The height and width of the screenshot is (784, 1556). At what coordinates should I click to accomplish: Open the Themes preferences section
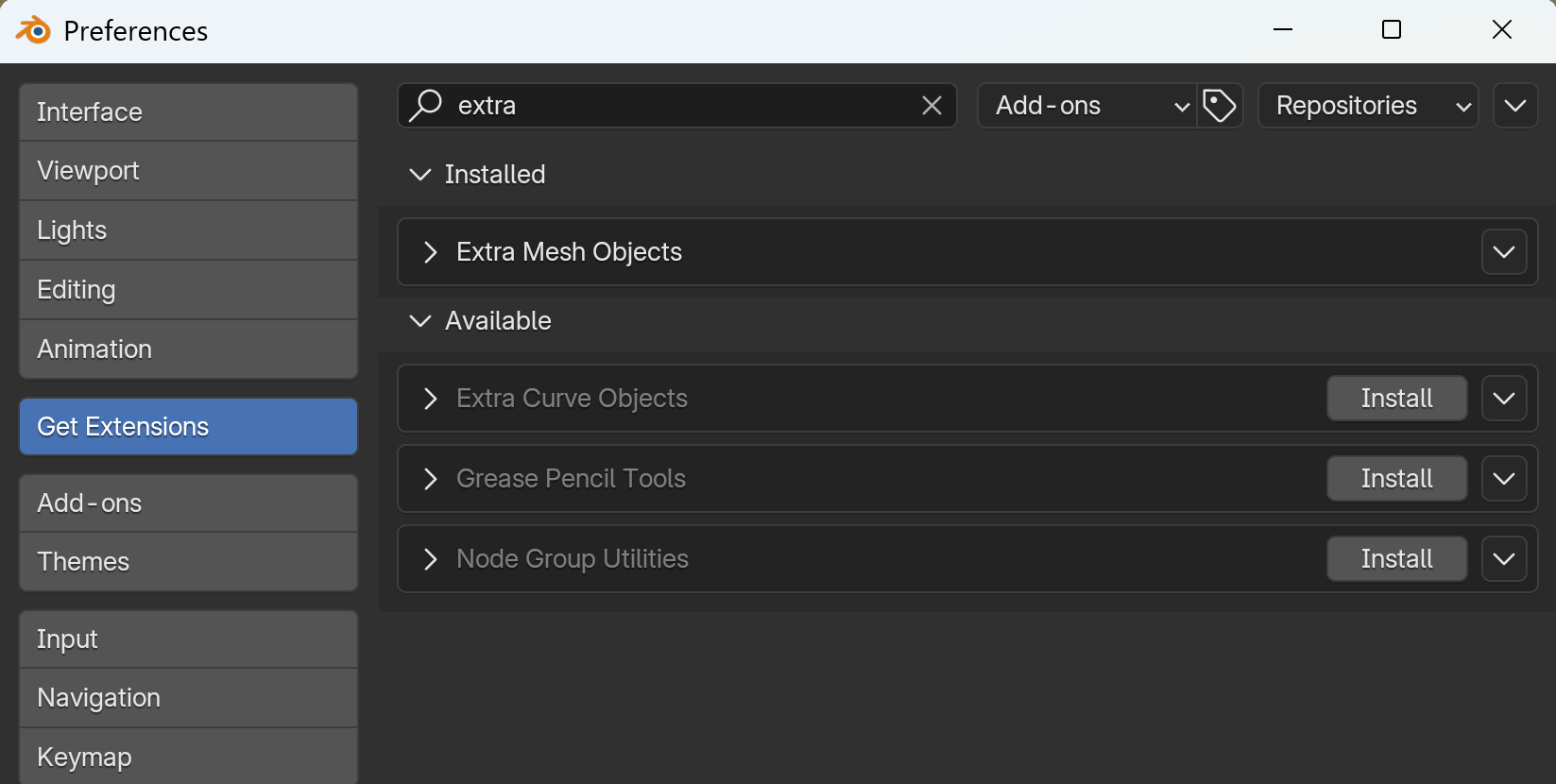click(x=188, y=562)
